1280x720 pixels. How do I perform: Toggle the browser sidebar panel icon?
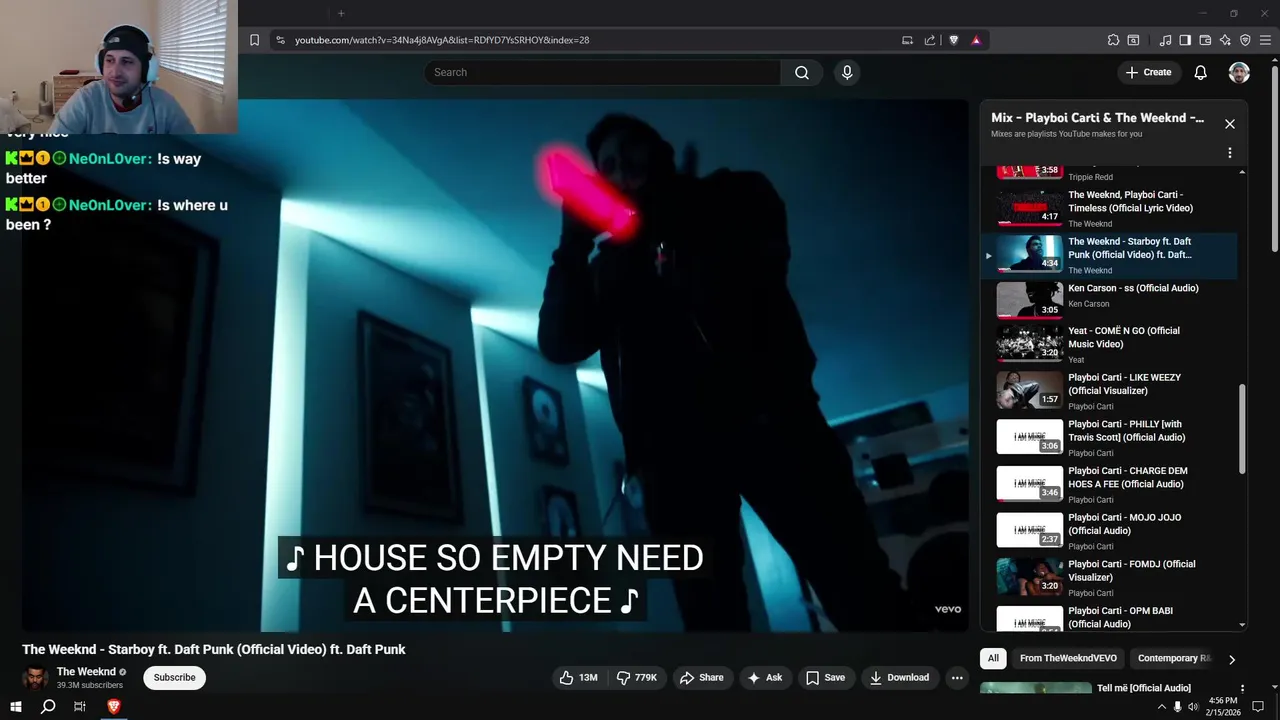(1185, 40)
